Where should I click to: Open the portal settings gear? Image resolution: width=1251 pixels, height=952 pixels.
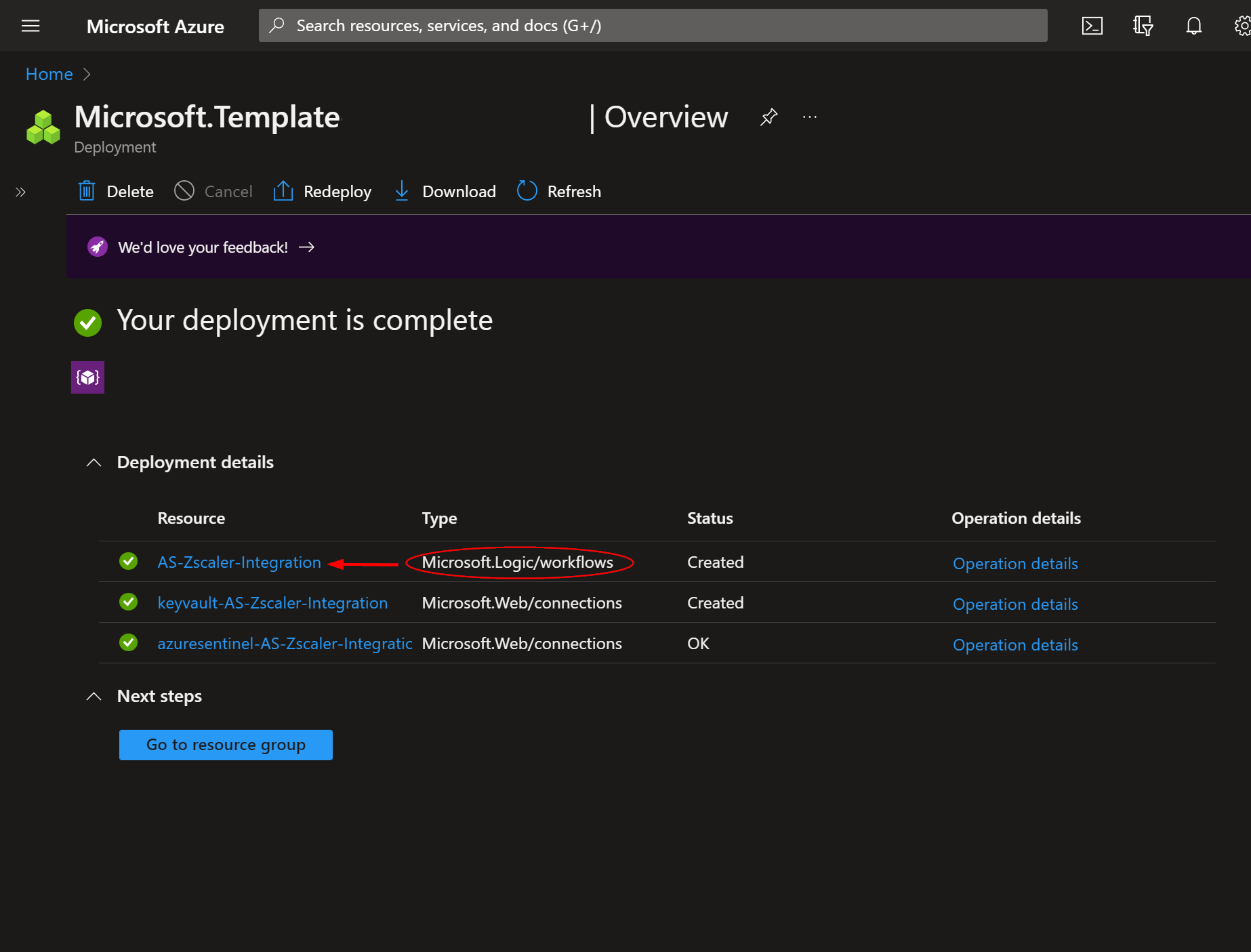tap(1243, 26)
